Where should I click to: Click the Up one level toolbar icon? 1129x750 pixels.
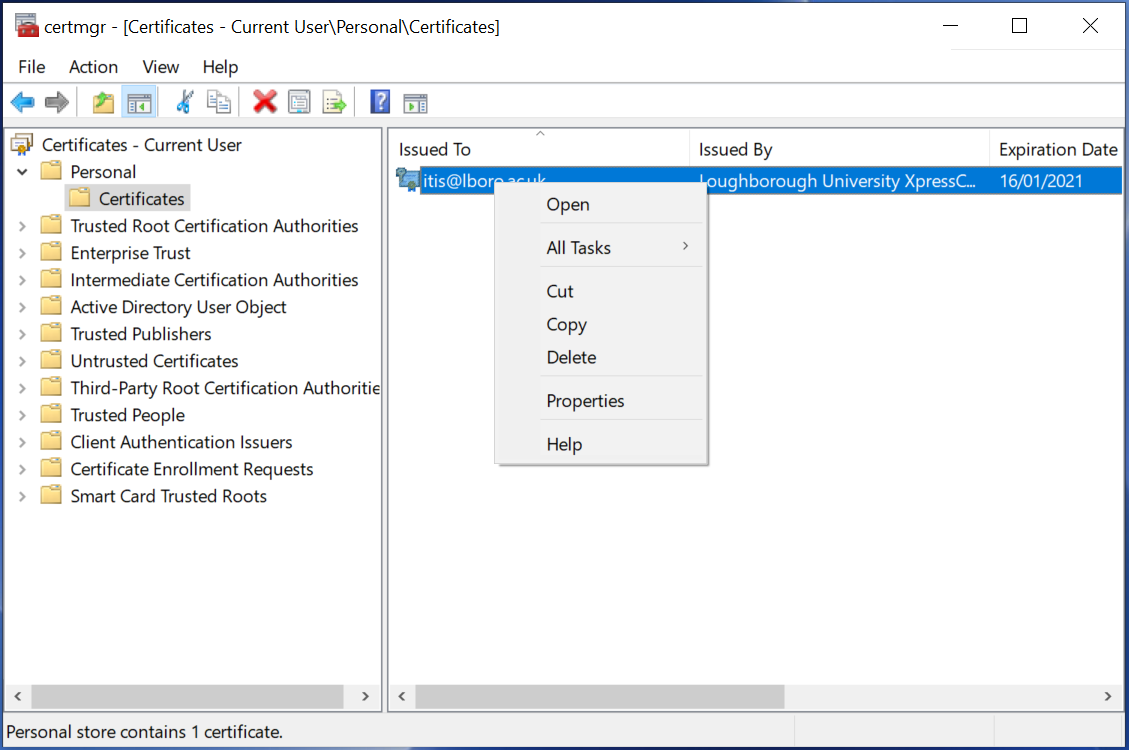click(x=102, y=101)
